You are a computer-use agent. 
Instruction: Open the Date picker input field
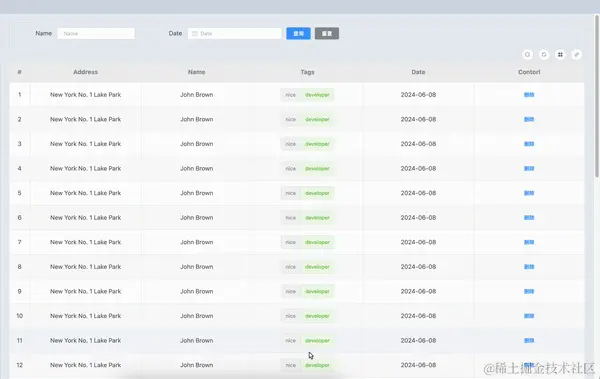pyautogui.click(x=235, y=34)
